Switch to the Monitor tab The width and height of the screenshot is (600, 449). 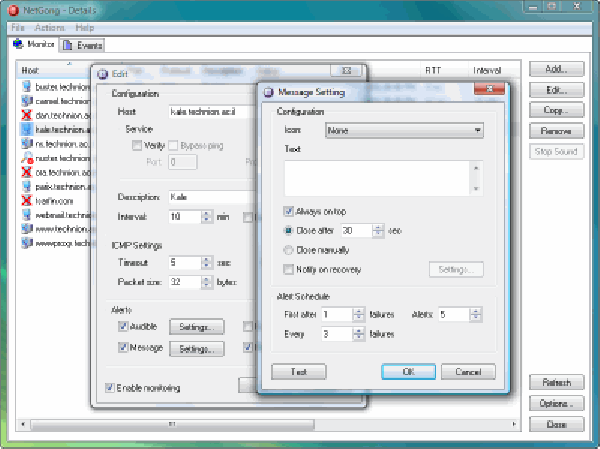click(34, 44)
